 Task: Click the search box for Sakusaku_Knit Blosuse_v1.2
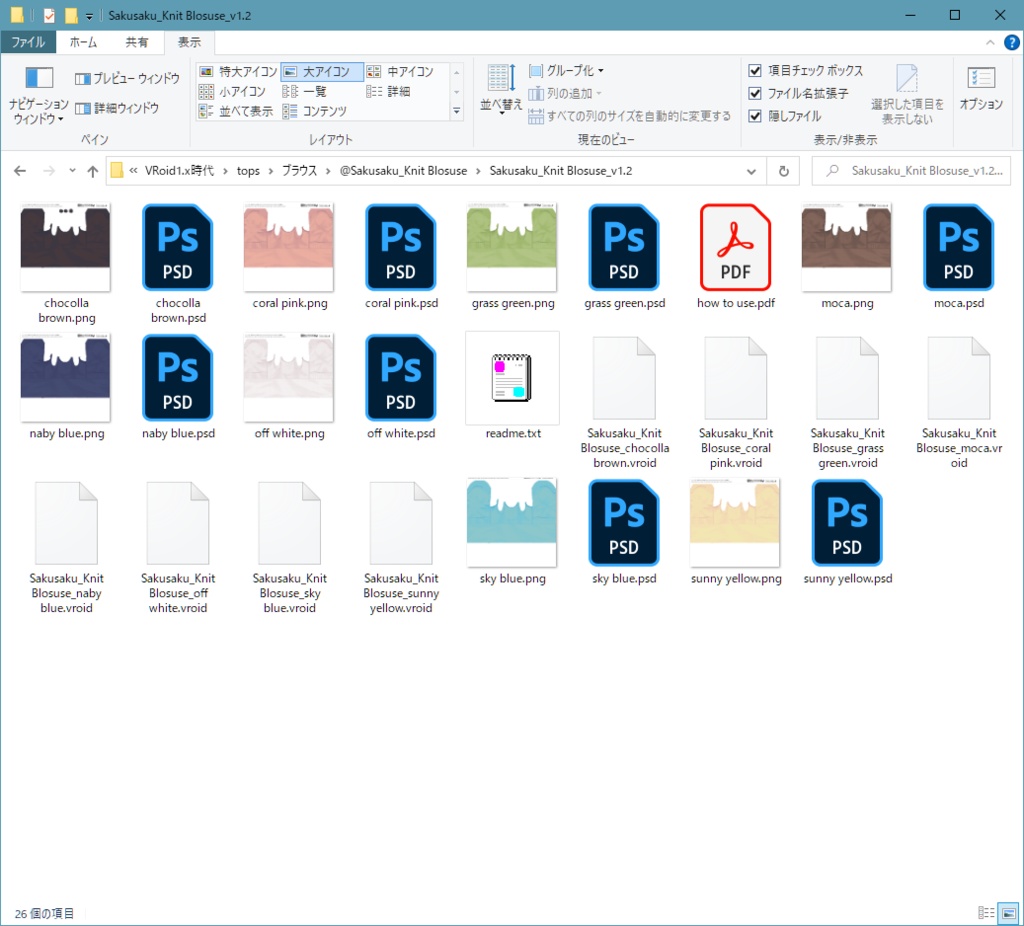click(911, 171)
